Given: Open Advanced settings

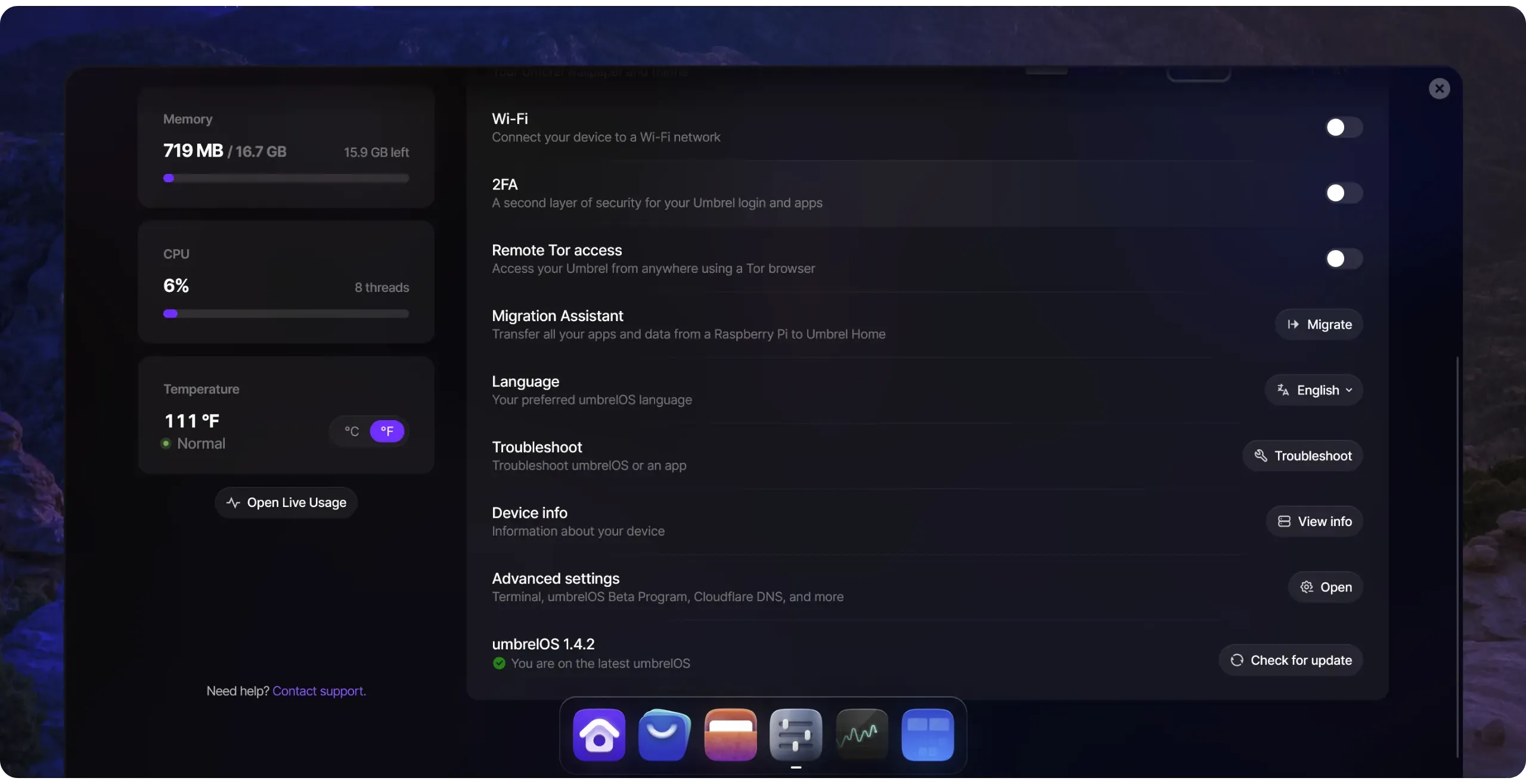Looking at the screenshot, I should (1326, 587).
